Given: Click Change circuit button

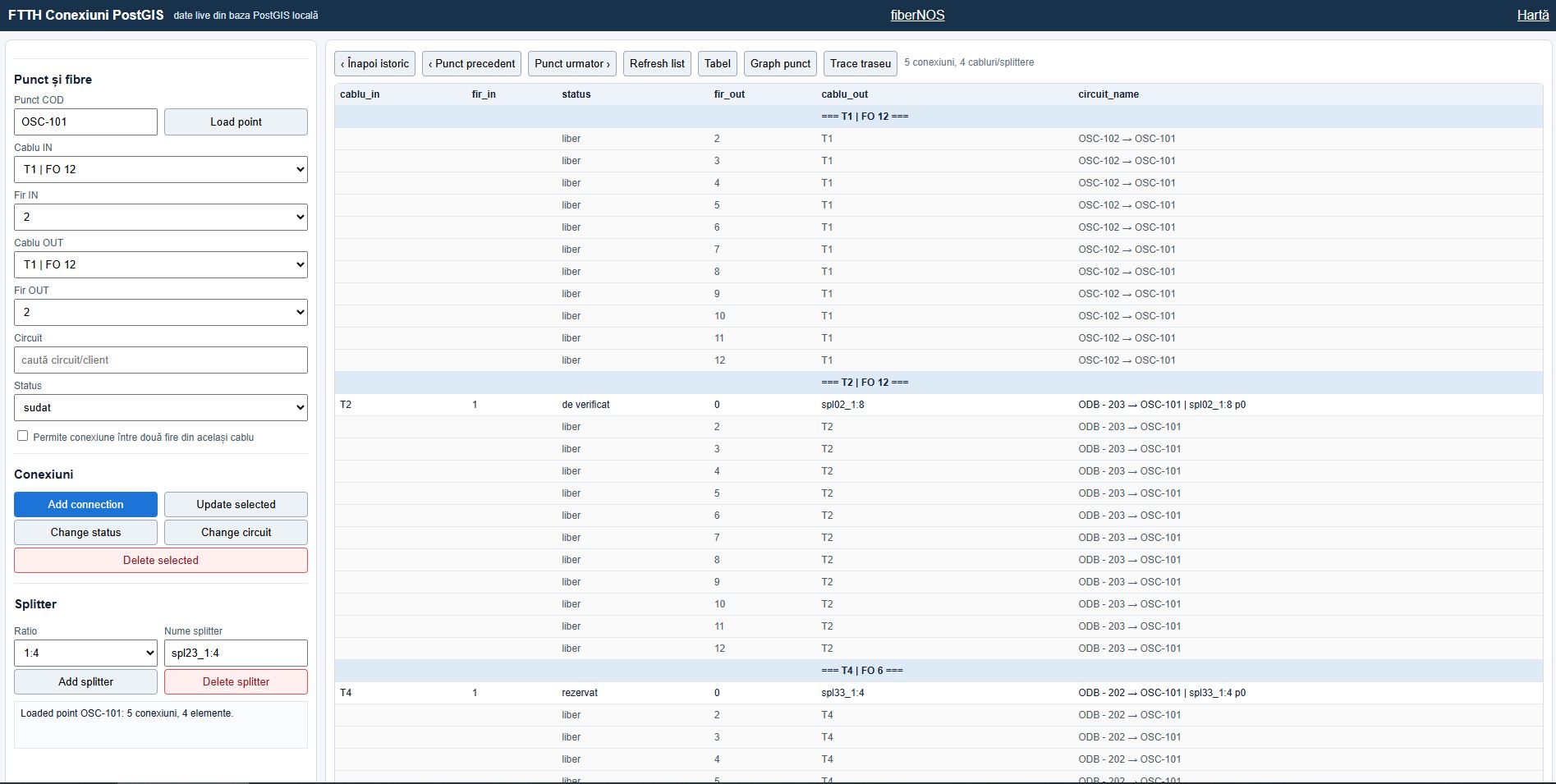Looking at the screenshot, I should point(236,532).
